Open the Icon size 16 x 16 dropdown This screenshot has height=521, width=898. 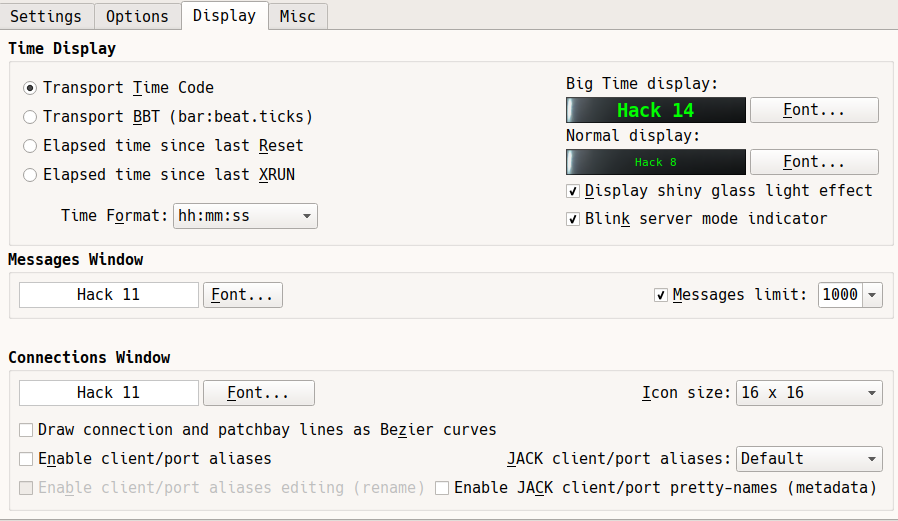coord(809,393)
